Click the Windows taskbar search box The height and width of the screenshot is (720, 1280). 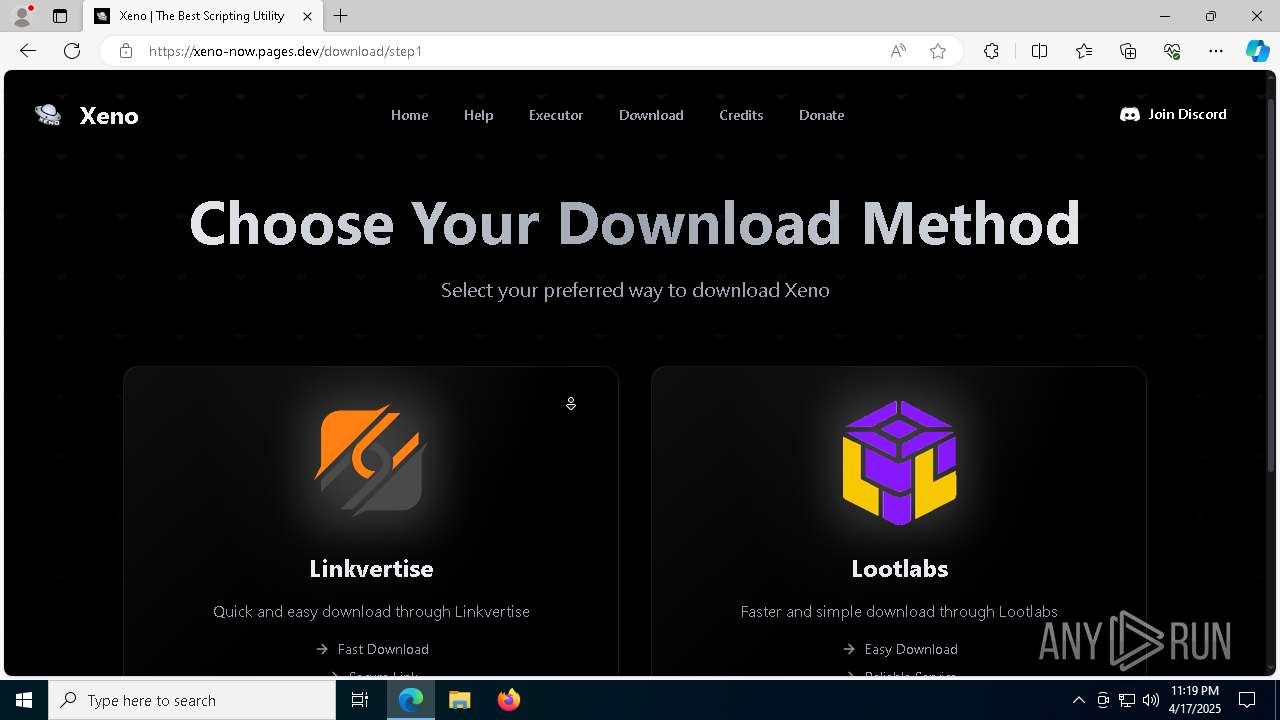coord(192,700)
